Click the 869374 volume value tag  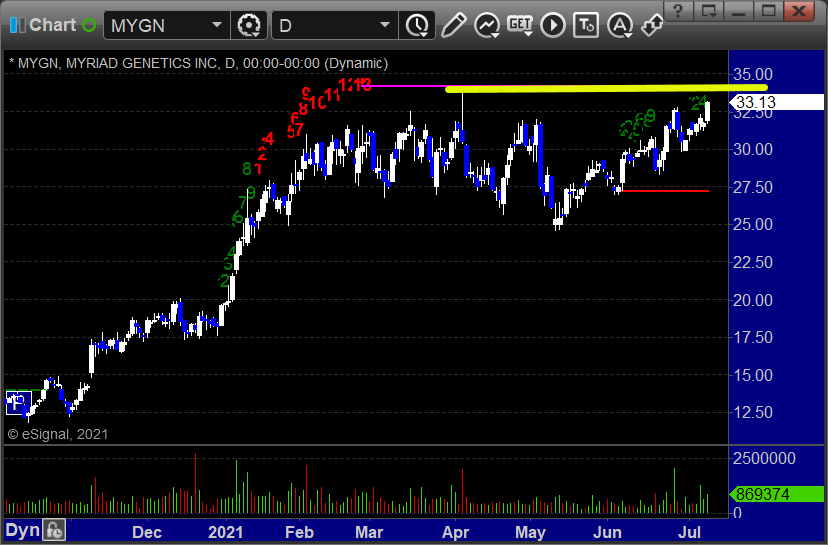pyautogui.click(x=776, y=494)
